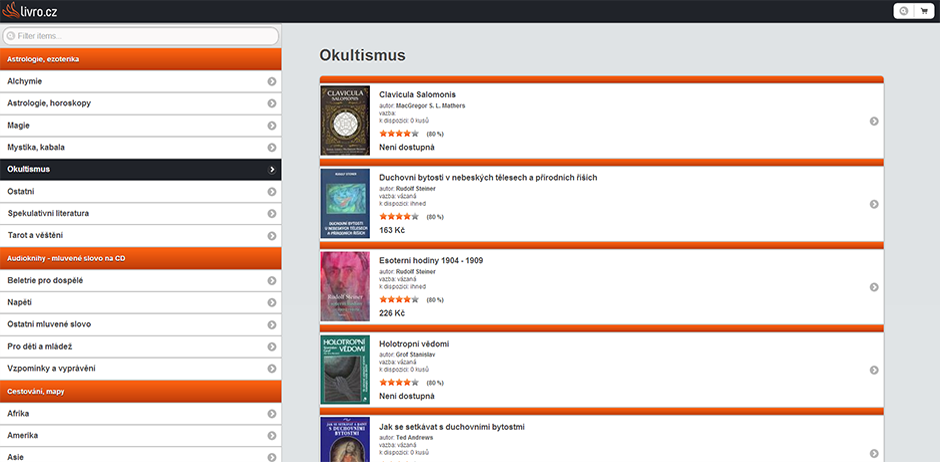Image resolution: width=940 pixels, height=462 pixels.
Task: Select the Magie category
Action: point(141,126)
